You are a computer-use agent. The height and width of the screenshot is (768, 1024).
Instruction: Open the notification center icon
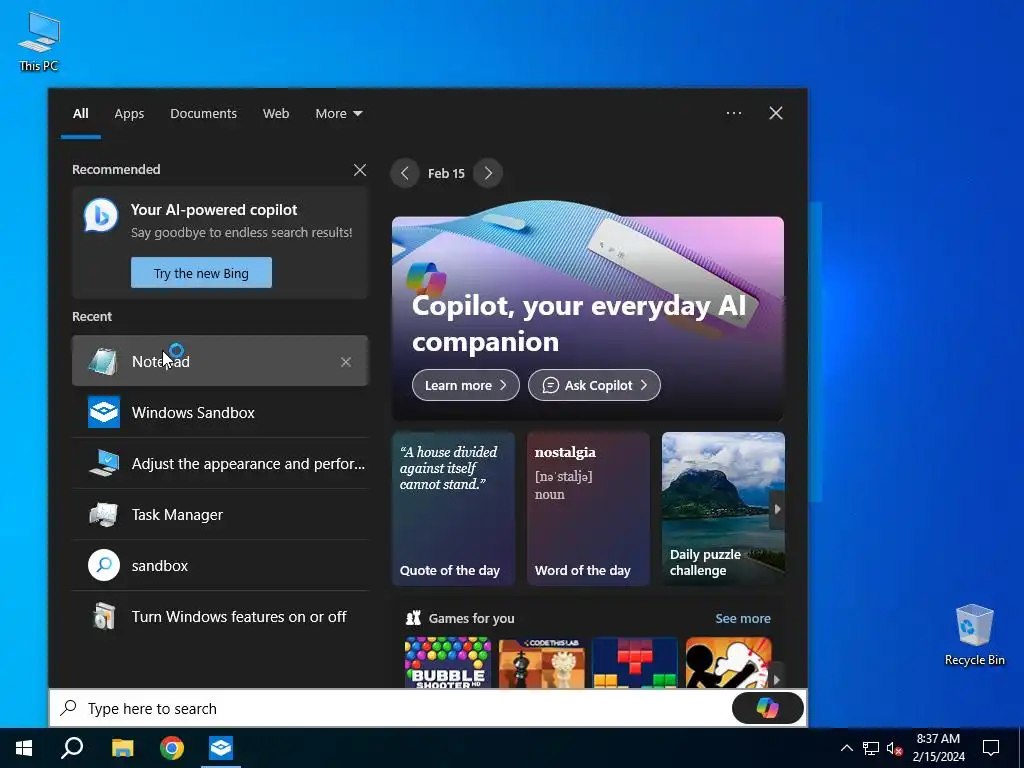tap(991, 748)
